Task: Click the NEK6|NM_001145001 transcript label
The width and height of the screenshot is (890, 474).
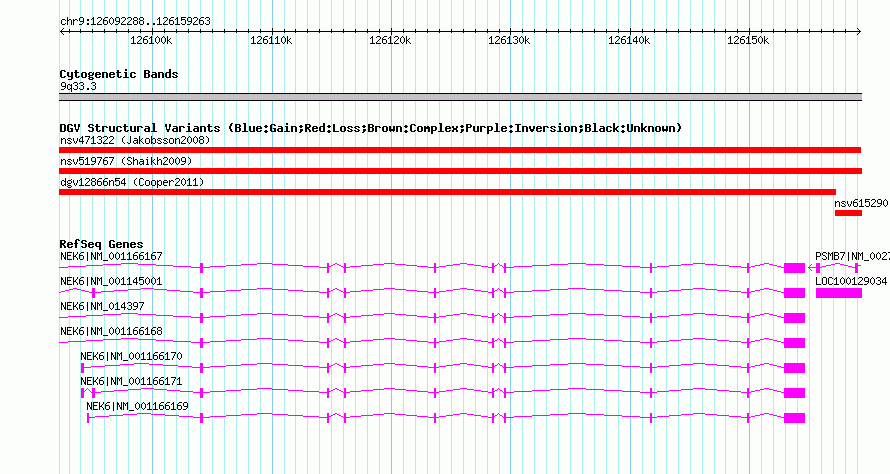Action: 111,282
